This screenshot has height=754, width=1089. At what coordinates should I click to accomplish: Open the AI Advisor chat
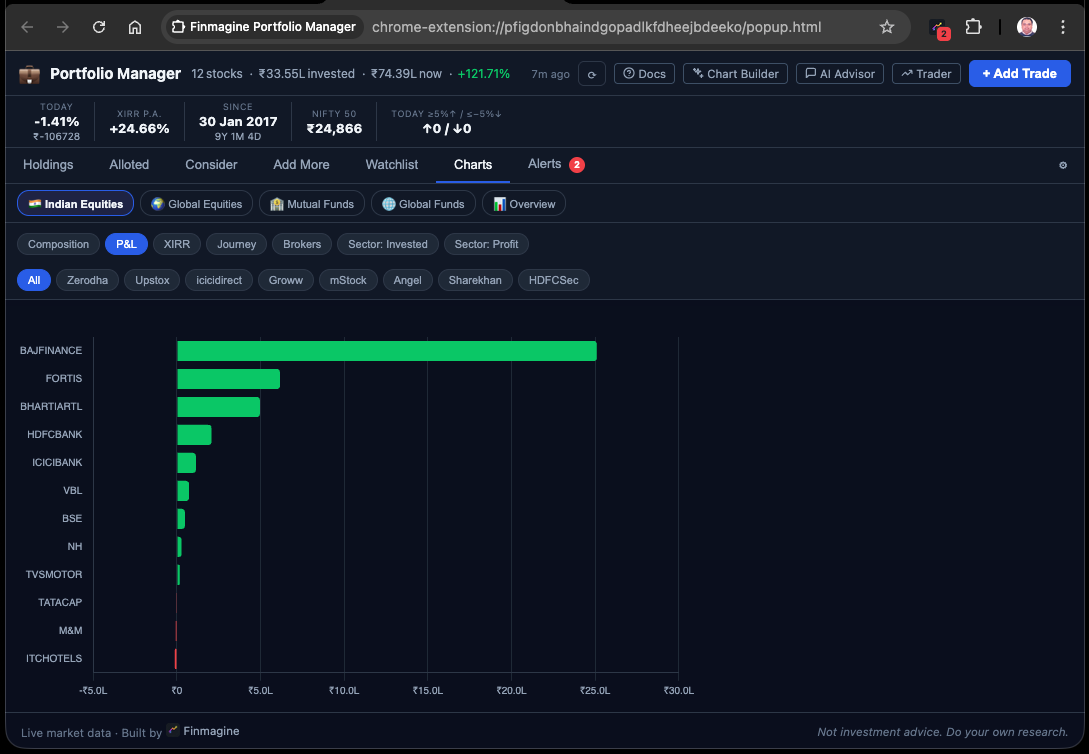[840, 73]
